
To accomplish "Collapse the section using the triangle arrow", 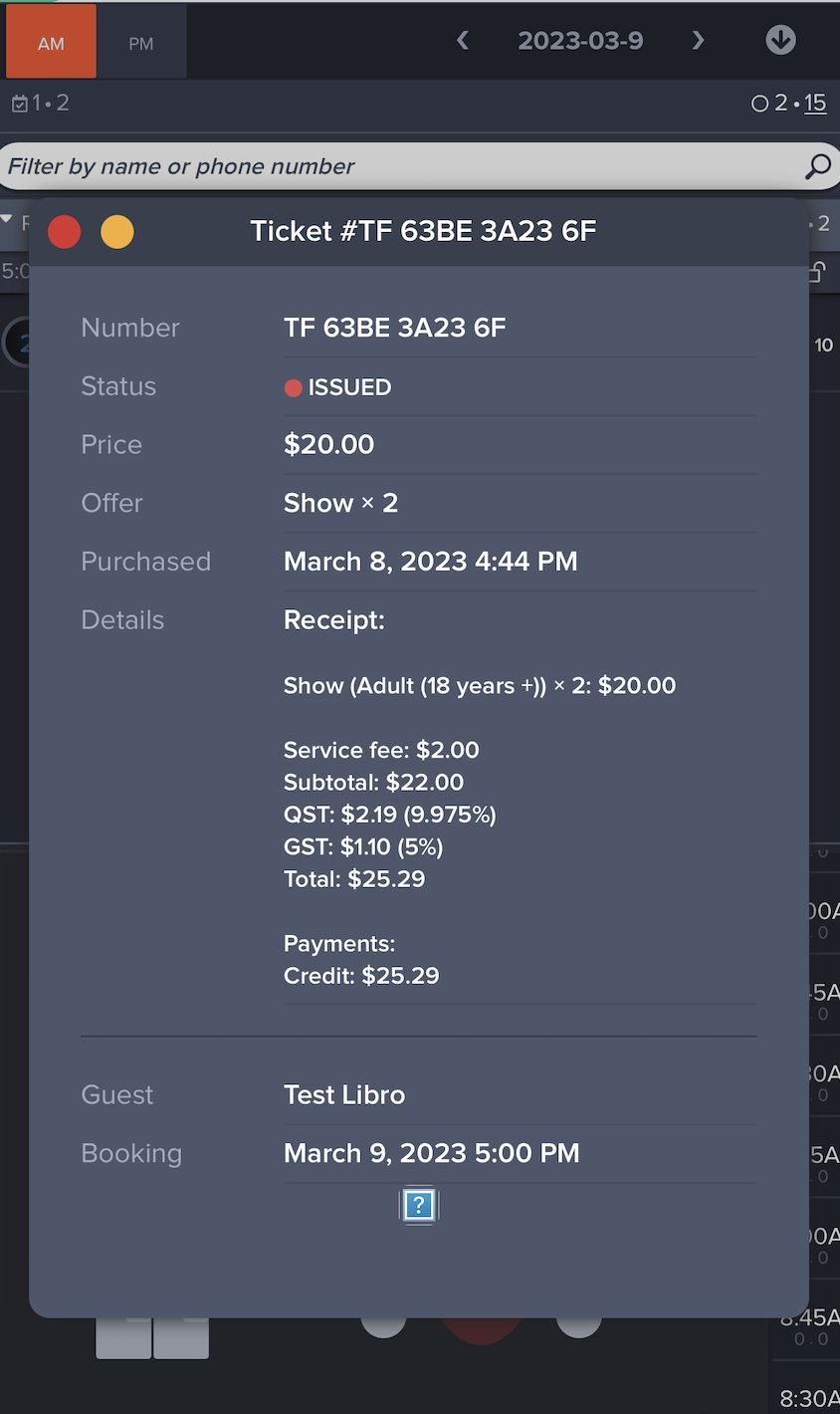I will tap(7, 219).
